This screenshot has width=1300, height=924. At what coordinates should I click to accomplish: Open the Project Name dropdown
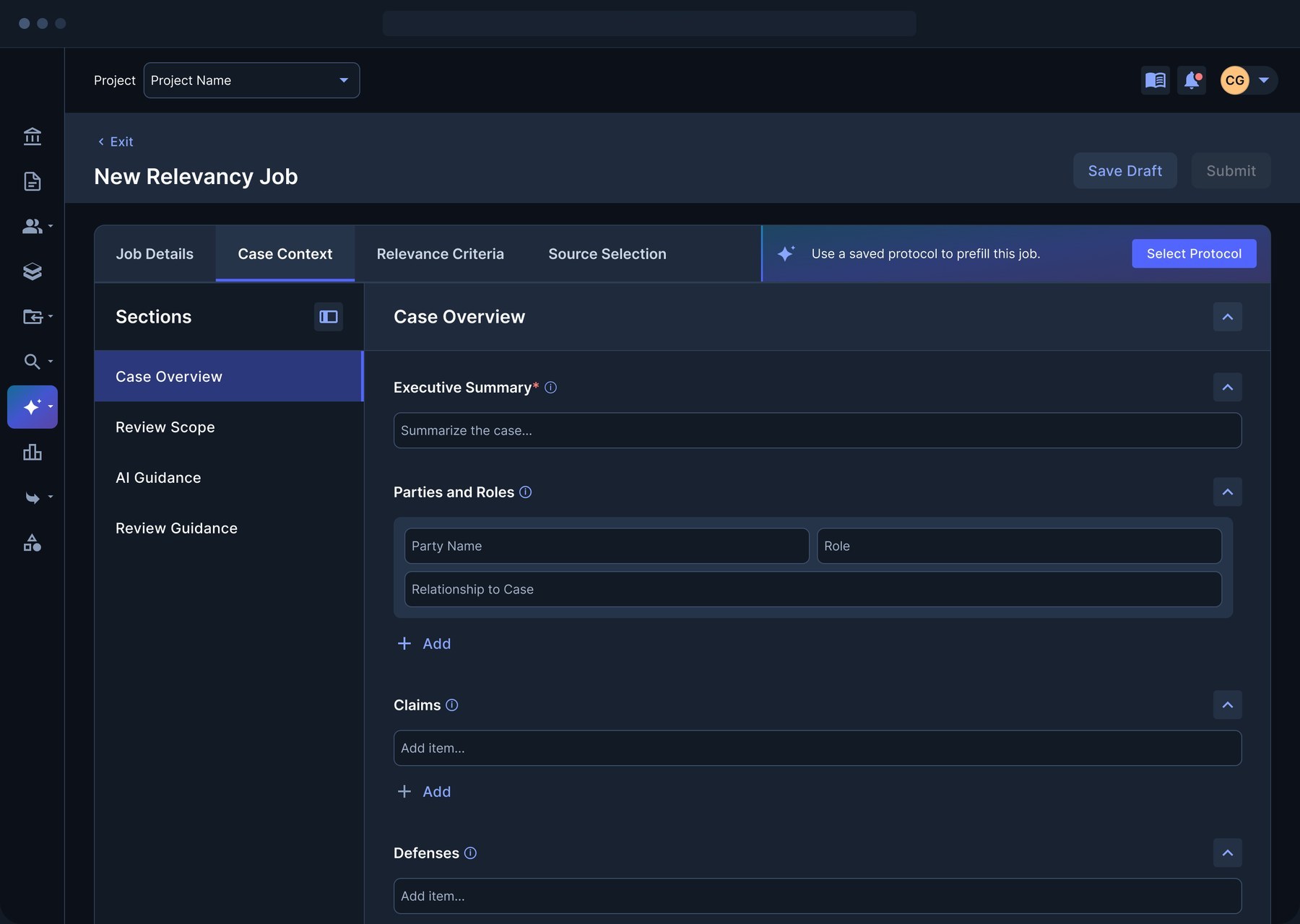[x=251, y=80]
